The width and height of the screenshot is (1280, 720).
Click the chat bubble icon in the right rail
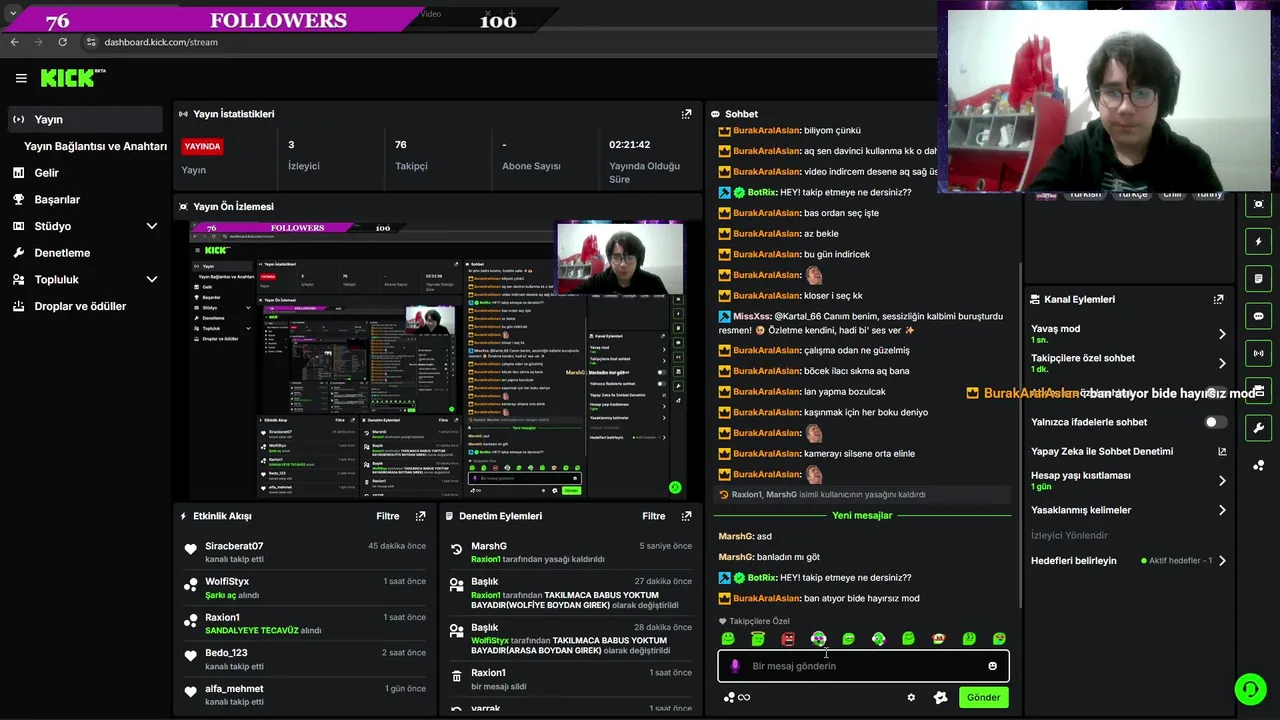(1259, 316)
